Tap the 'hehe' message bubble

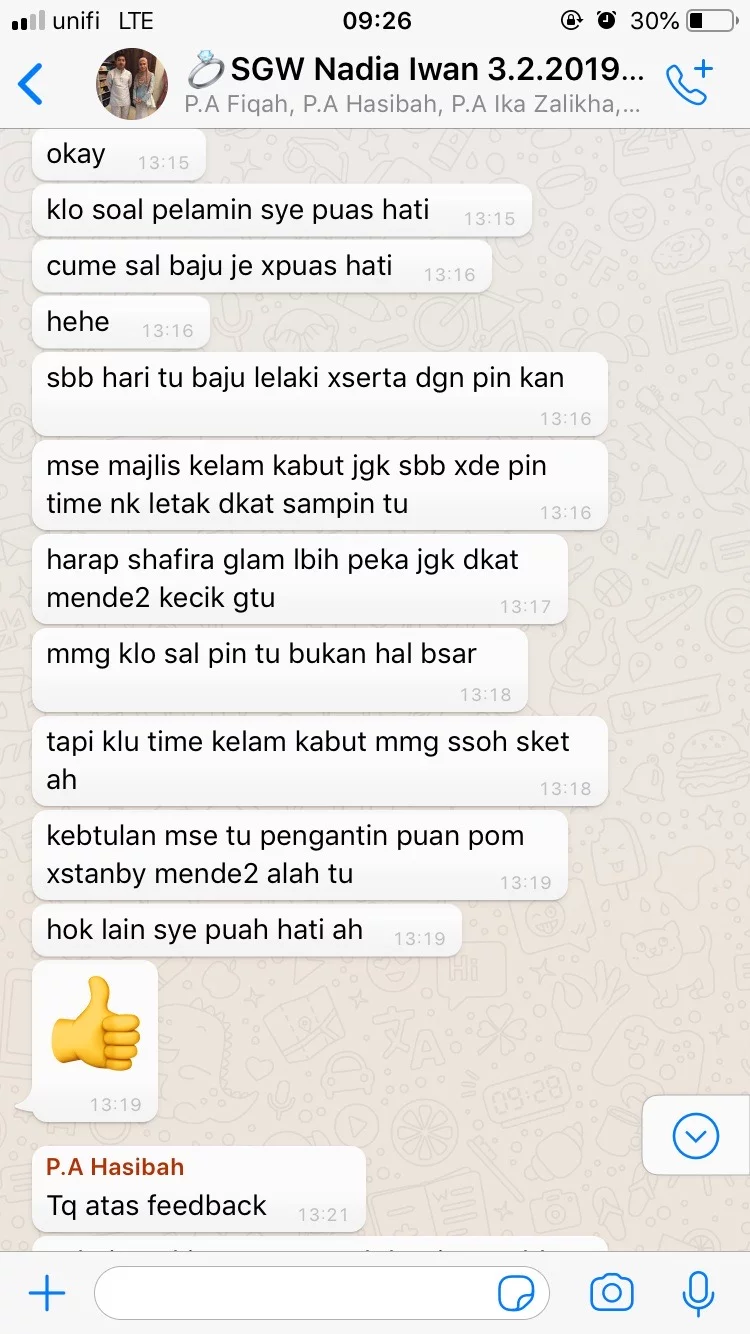tap(121, 323)
